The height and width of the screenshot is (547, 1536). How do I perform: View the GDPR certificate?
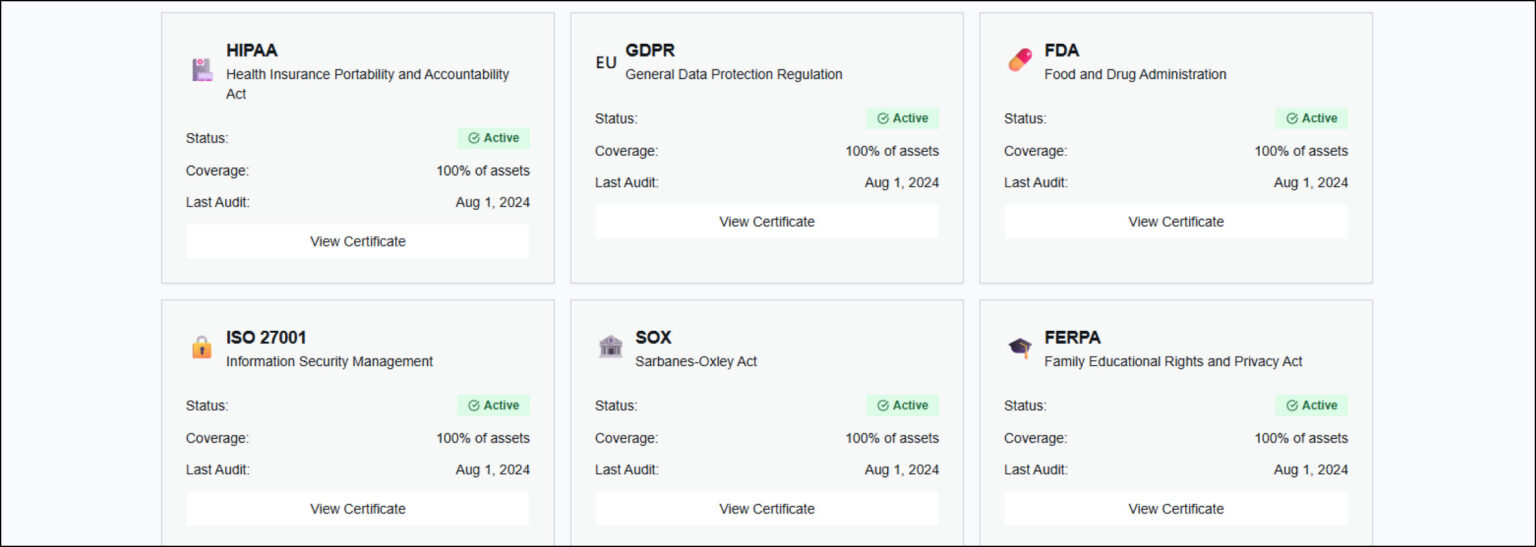(x=766, y=221)
